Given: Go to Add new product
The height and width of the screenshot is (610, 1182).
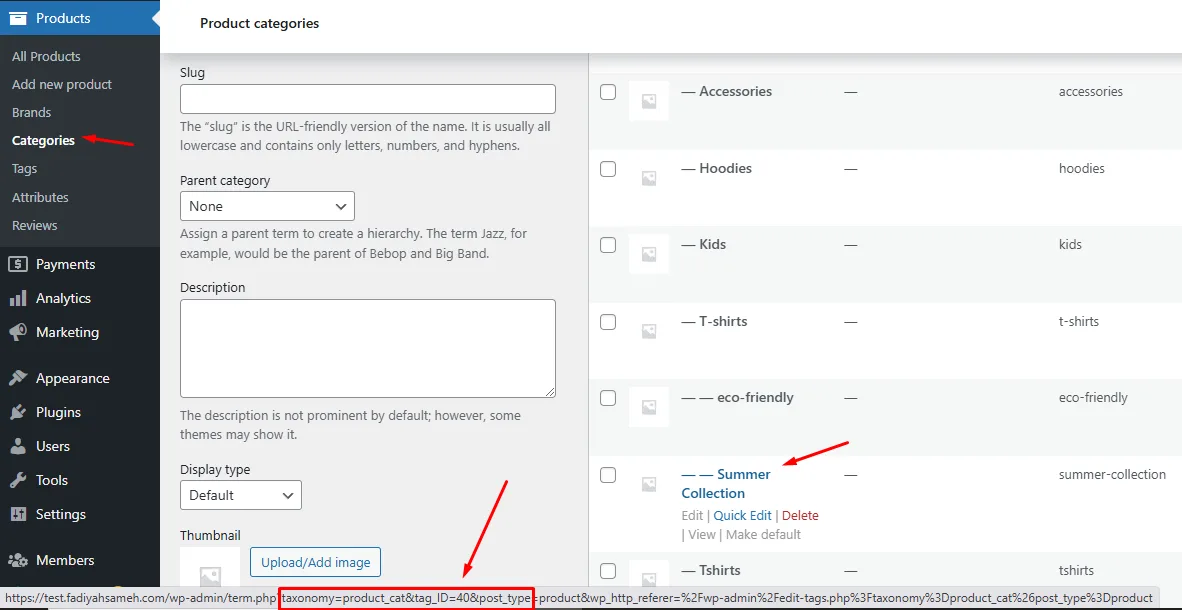Looking at the screenshot, I should (62, 84).
